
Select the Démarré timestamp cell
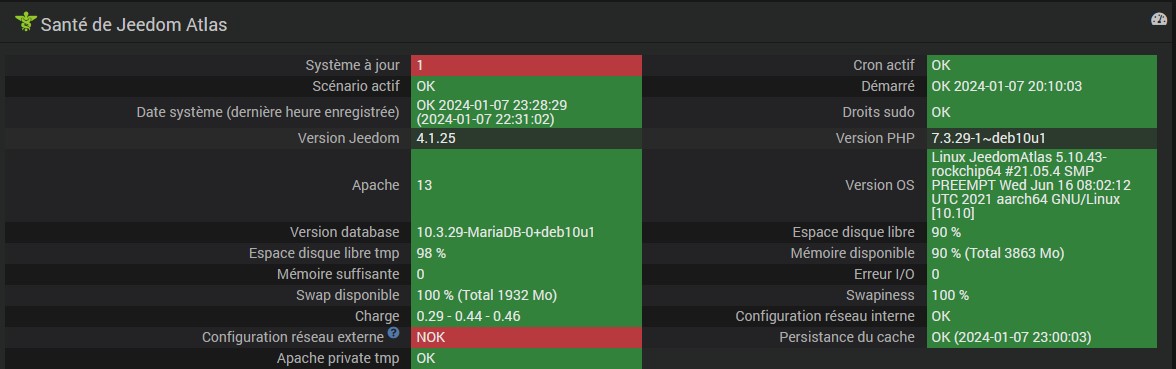tap(1042, 86)
